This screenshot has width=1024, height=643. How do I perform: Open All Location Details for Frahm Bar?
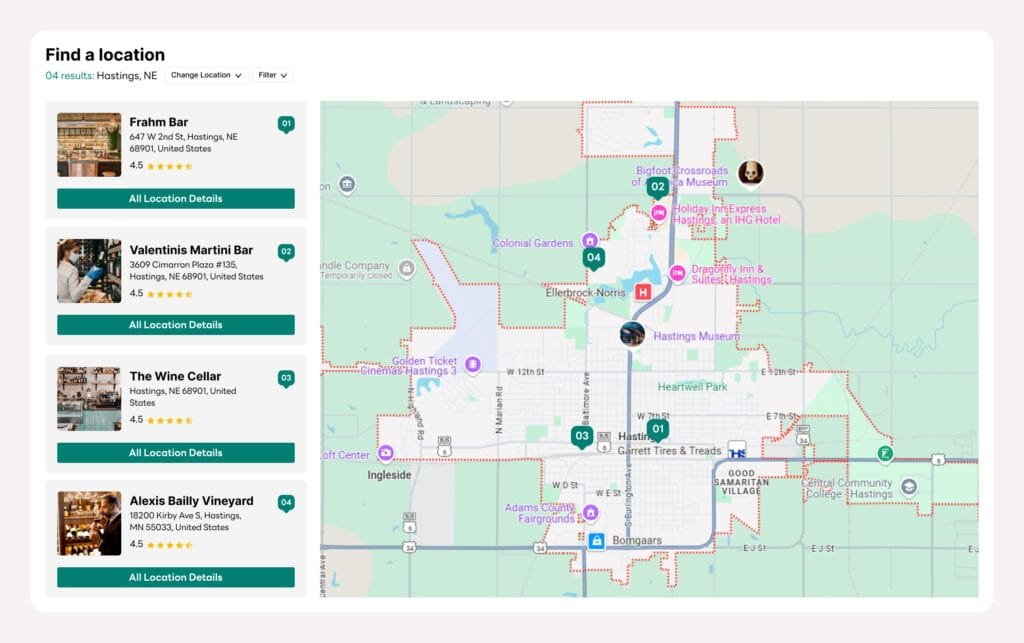point(175,198)
